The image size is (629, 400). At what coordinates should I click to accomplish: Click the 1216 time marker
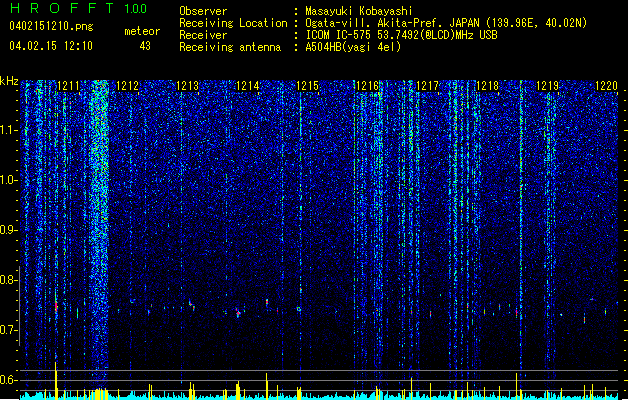367,86
